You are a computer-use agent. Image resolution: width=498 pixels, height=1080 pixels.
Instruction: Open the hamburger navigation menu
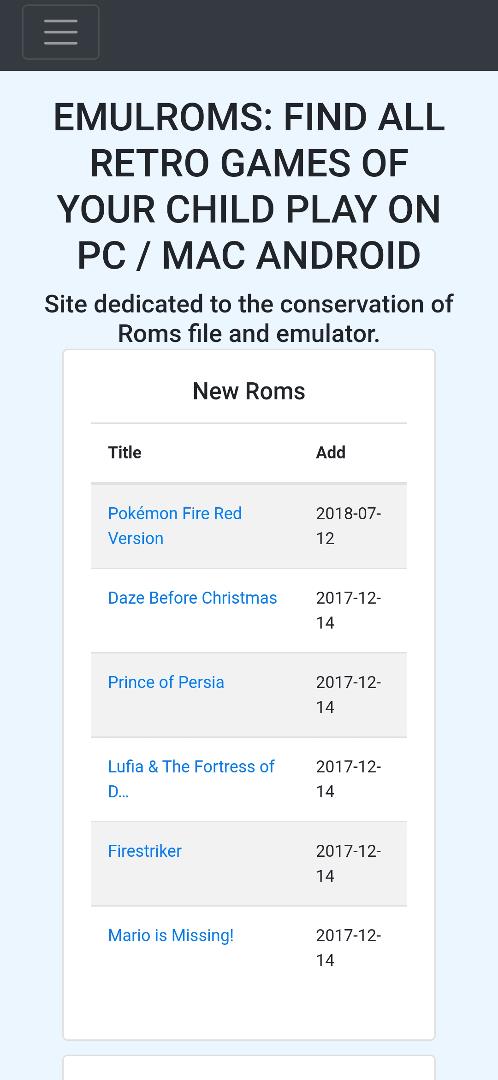click(x=61, y=32)
